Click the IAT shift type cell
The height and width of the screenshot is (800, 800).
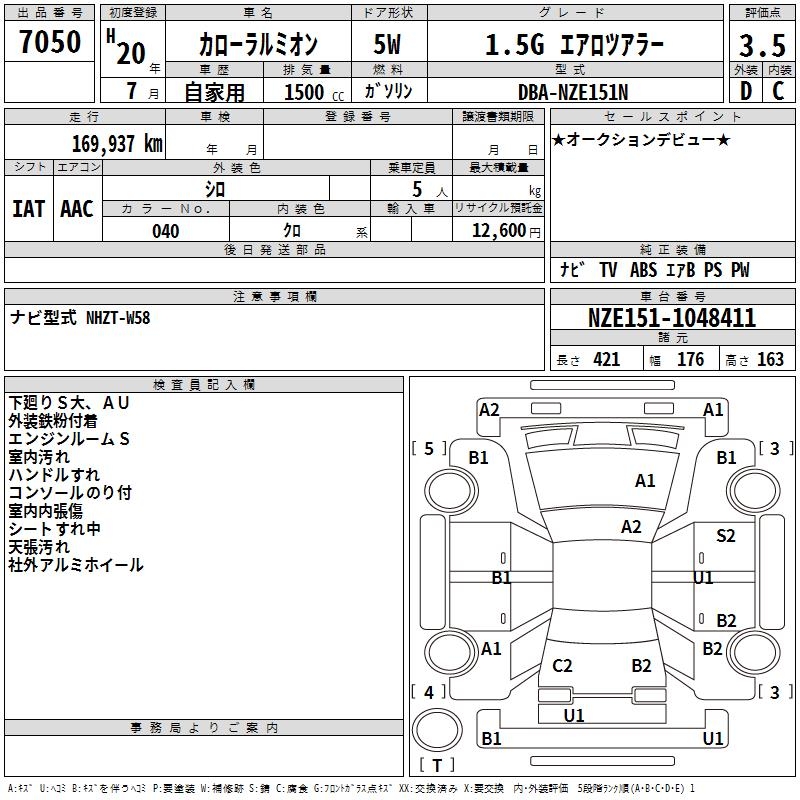tap(29, 209)
